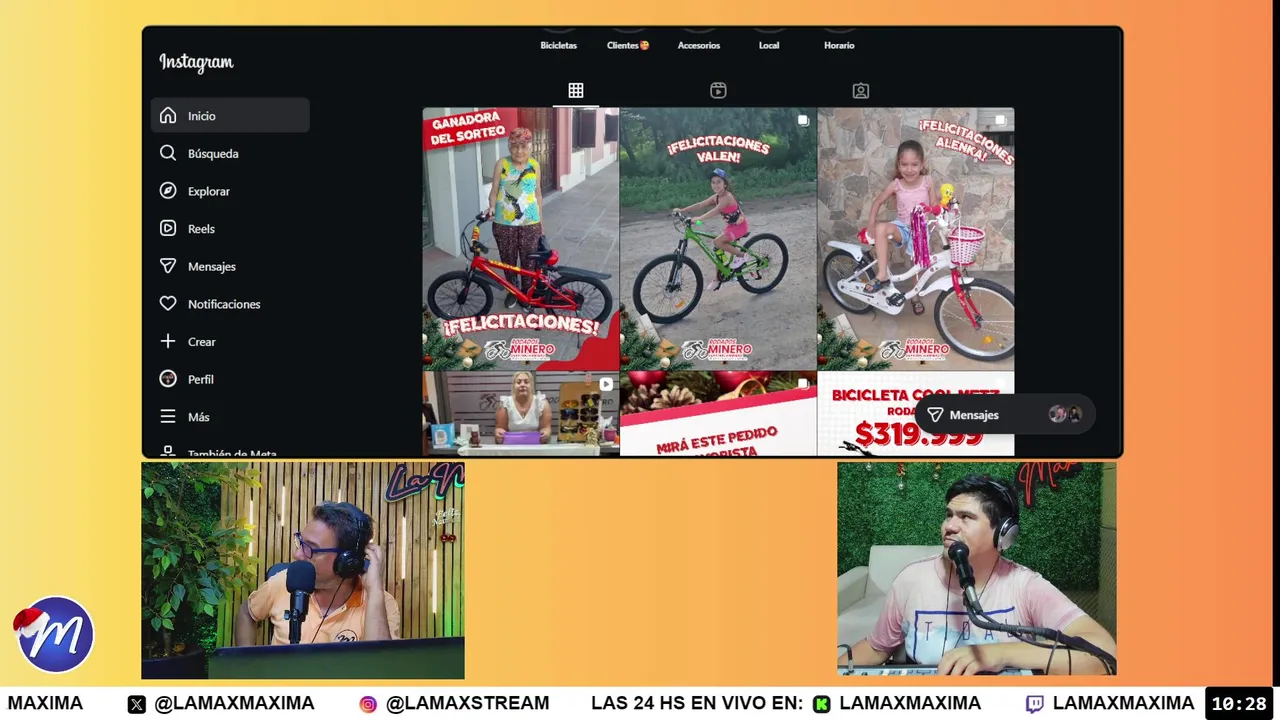This screenshot has width=1280, height=720.
Task: Open the Bicicleta Cool Metz price post
Action: 916,414
